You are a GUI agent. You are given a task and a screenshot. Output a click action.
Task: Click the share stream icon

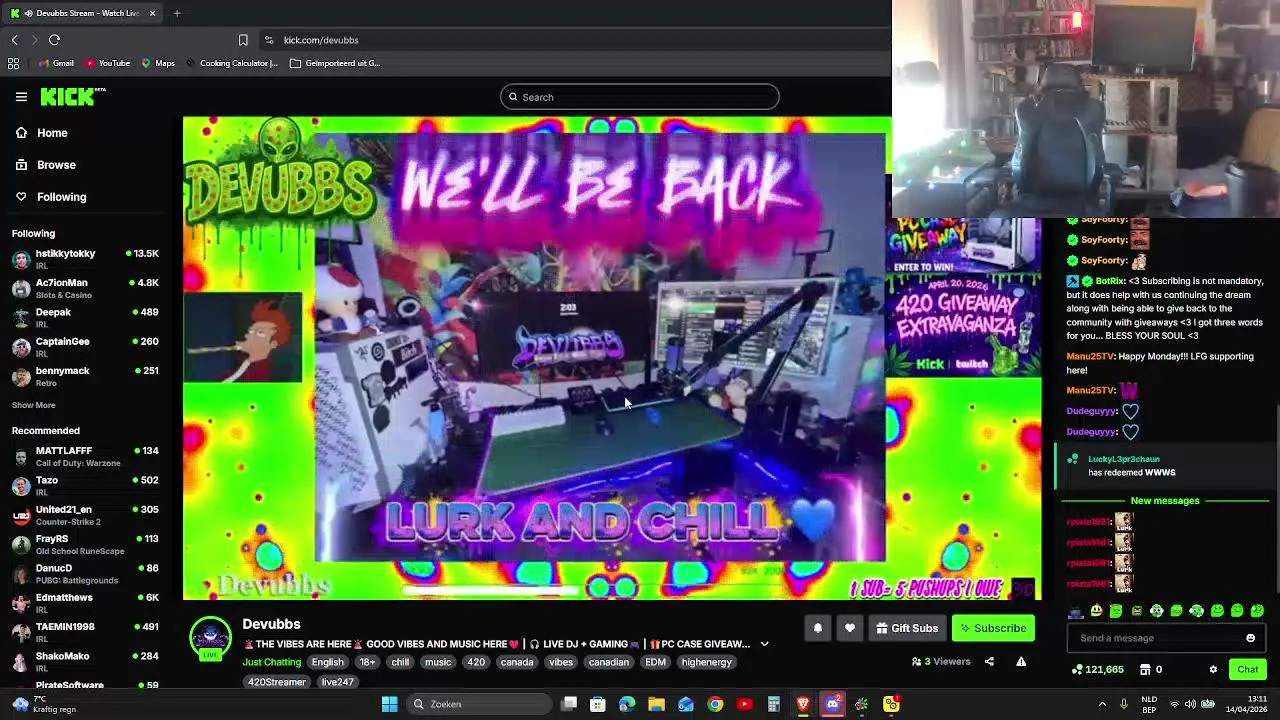(x=989, y=662)
